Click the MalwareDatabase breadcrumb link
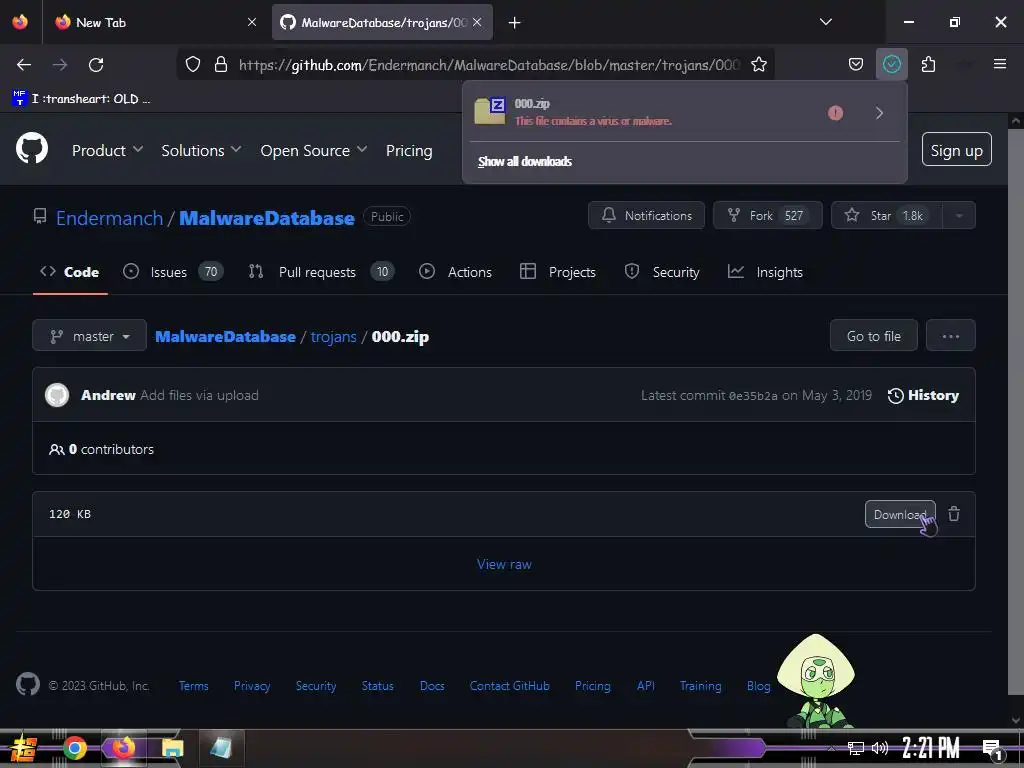This screenshot has width=1024, height=768. tap(225, 336)
